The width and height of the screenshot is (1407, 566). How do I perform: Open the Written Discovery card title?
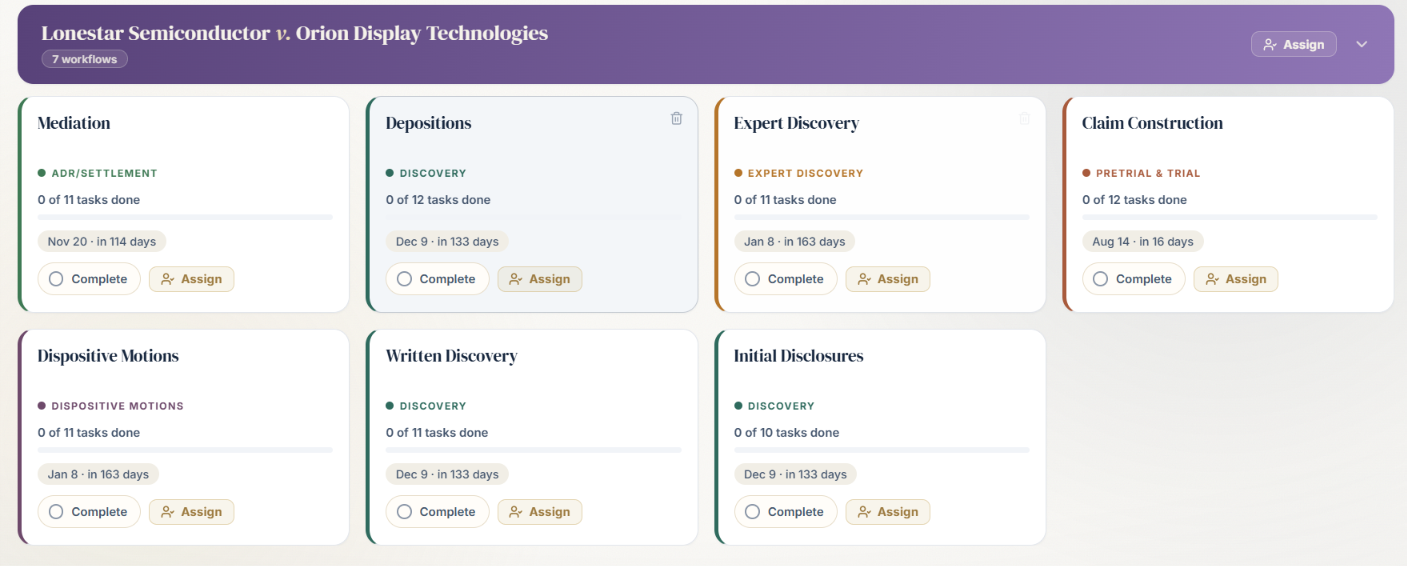coord(451,356)
